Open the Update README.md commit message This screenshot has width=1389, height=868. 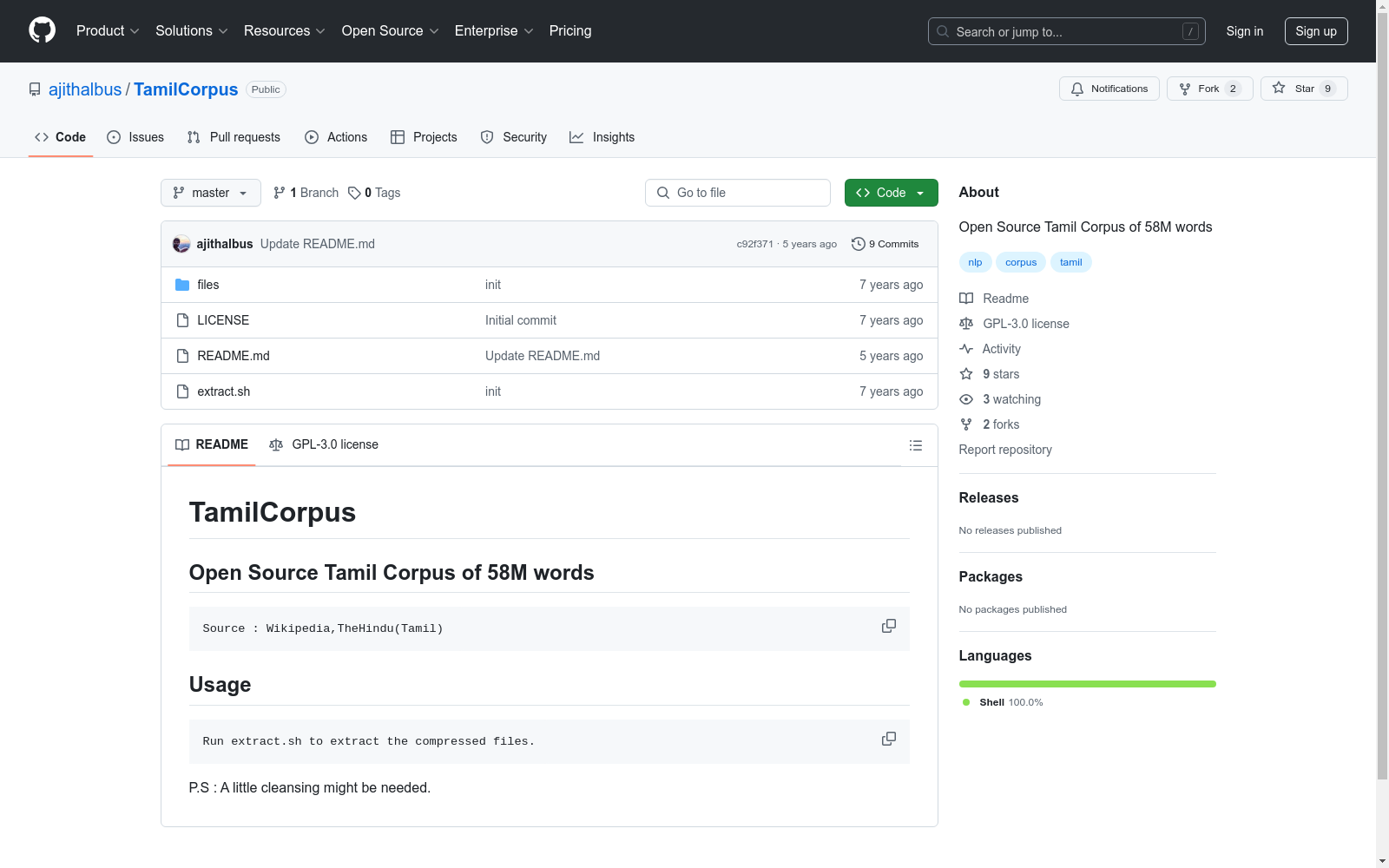[x=318, y=244]
